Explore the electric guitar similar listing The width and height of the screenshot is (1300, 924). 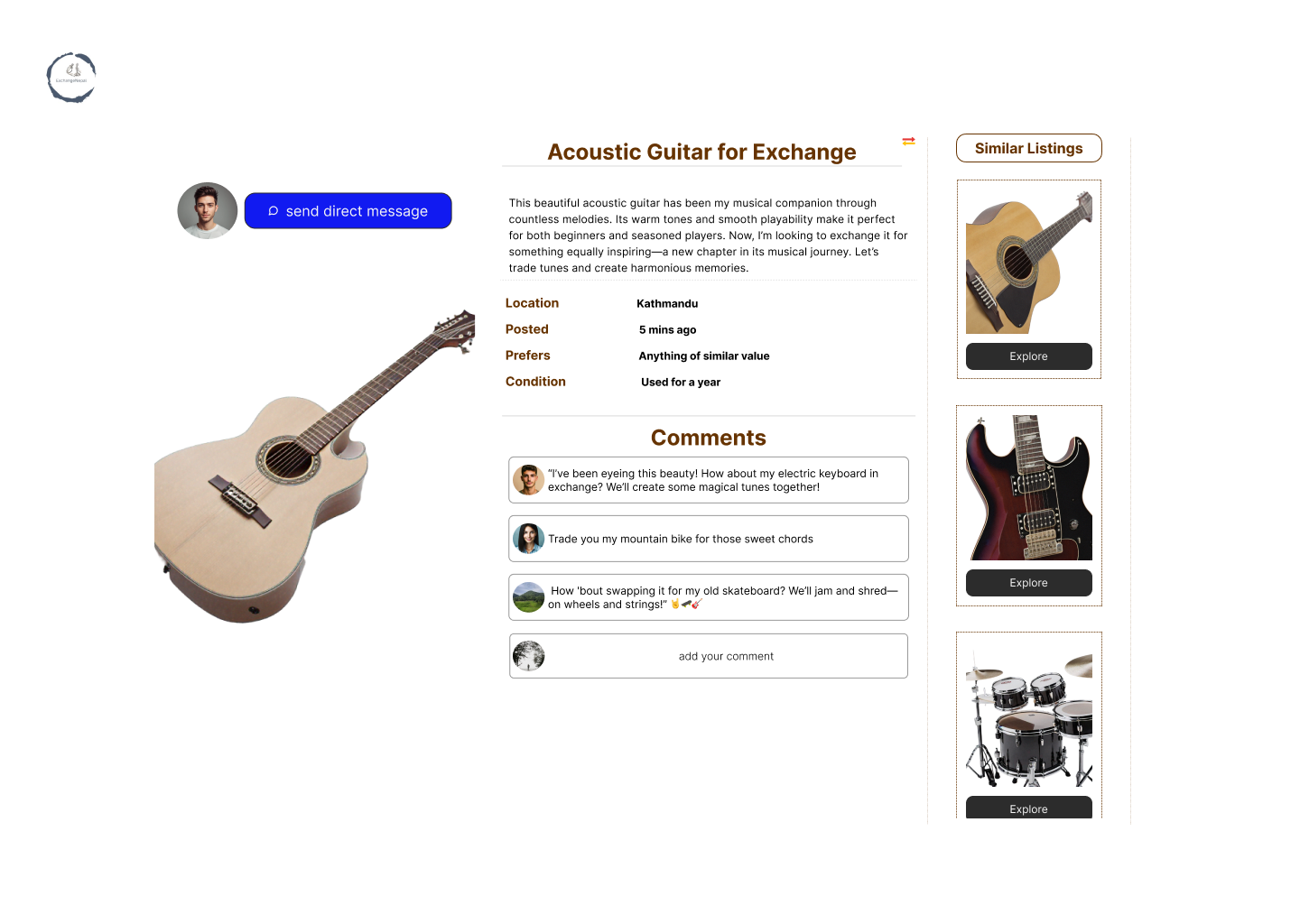pyautogui.click(x=1028, y=583)
